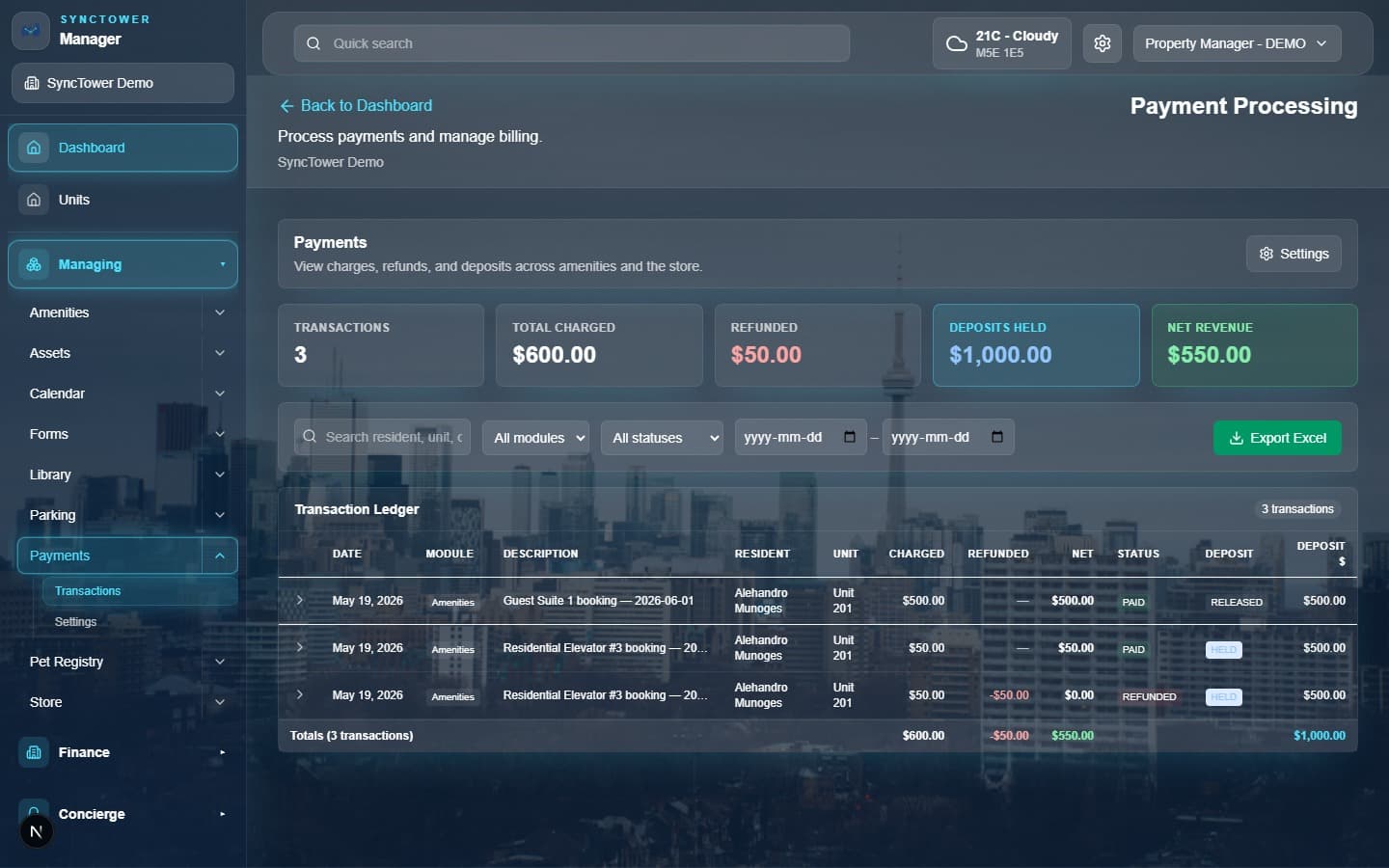Screen dimensions: 1389x868
Task: Follow the Back to Dashboard link
Action: coord(355,106)
